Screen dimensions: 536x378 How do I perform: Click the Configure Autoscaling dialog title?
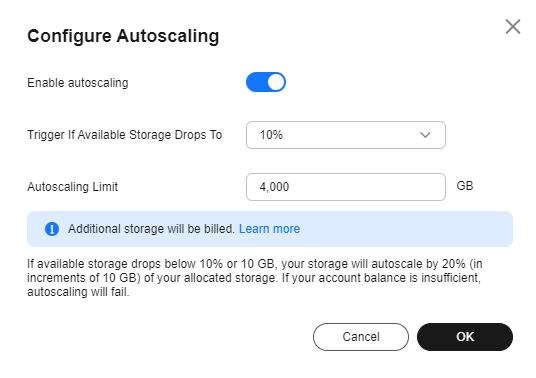123,36
